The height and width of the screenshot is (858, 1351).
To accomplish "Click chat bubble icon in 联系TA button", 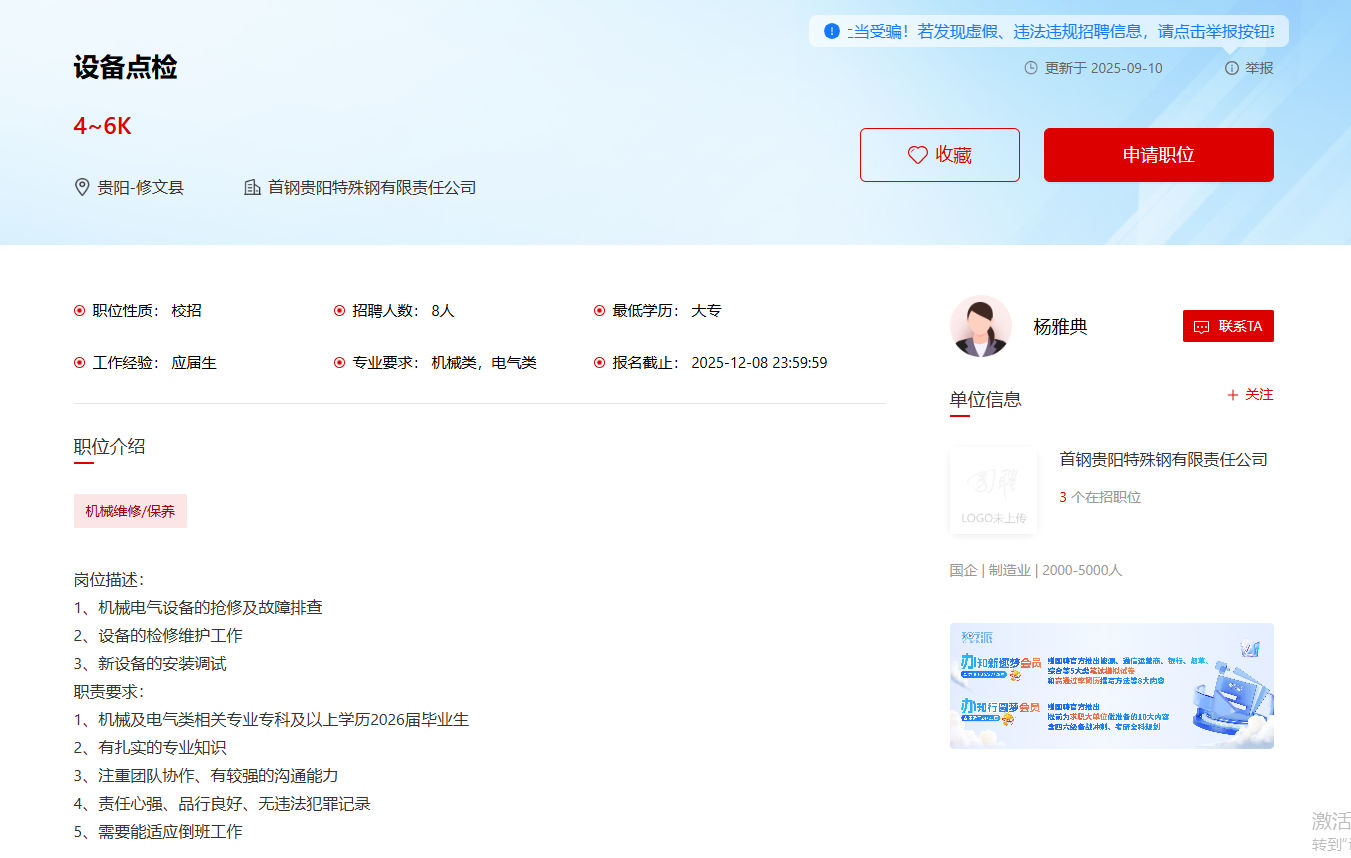I will coord(1201,327).
